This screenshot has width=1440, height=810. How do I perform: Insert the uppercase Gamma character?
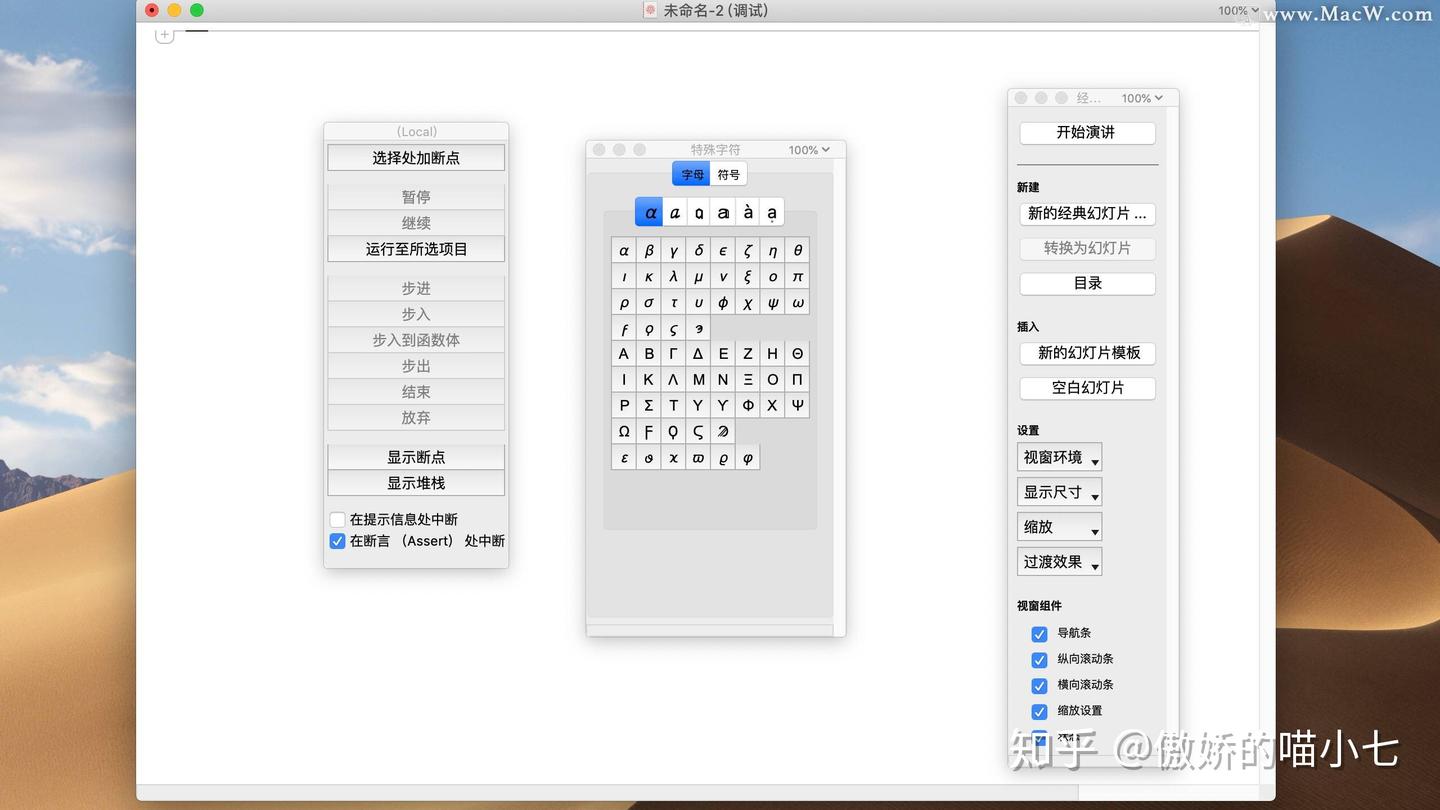click(674, 353)
